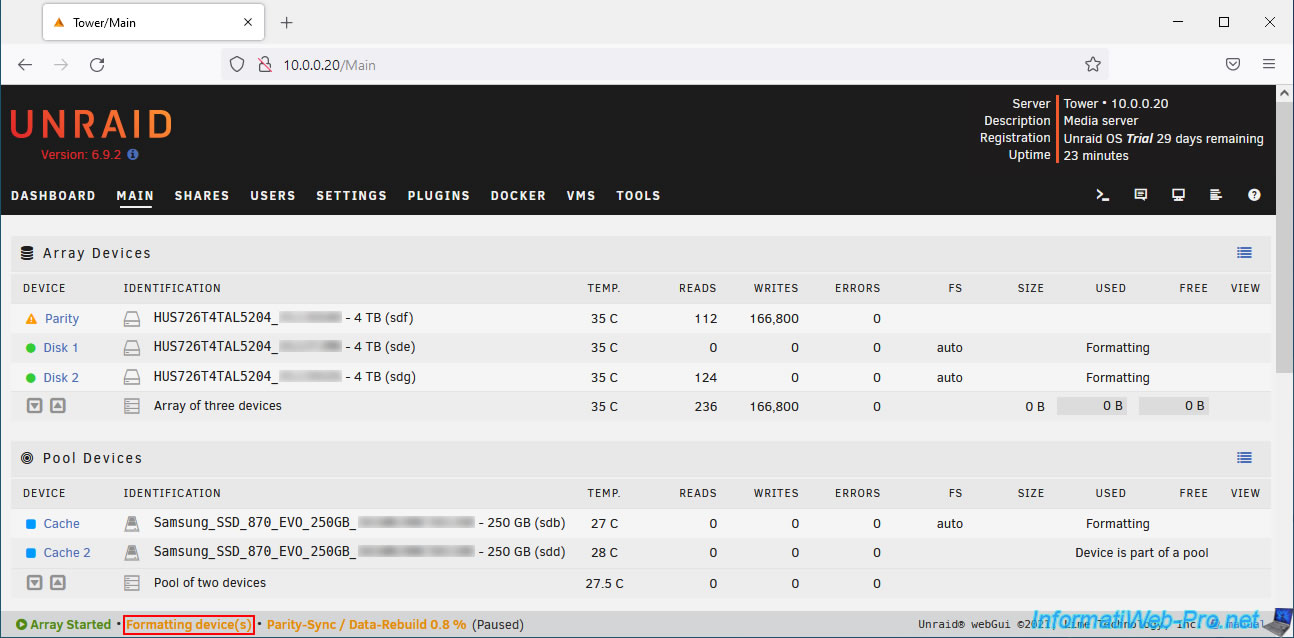Image resolution: width=1294 pixels, height=638 pixels.
Task: Expand pool rows with down arrow
Action: (34, 583)
